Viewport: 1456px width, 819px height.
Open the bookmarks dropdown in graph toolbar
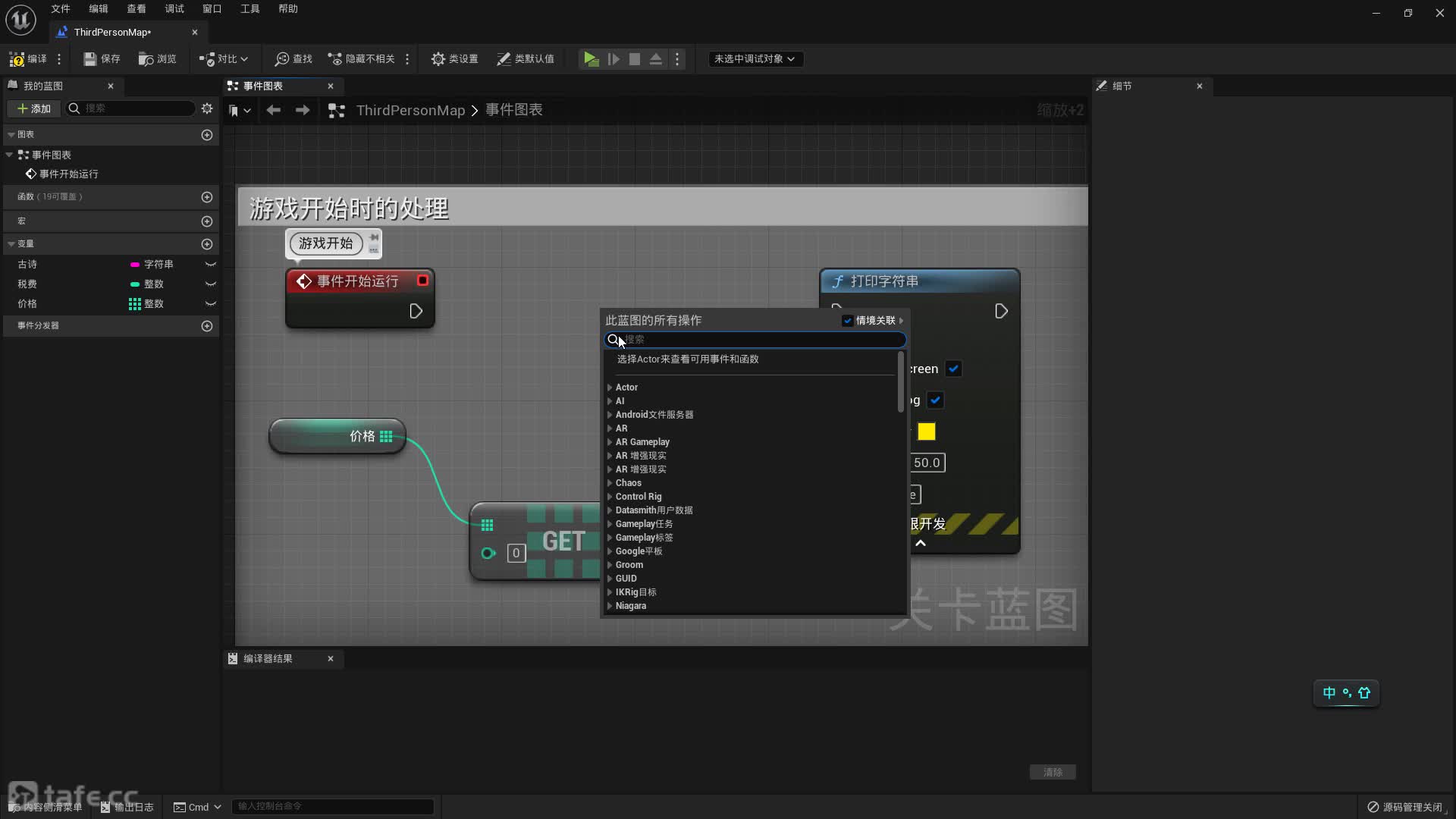click(240, 110)
